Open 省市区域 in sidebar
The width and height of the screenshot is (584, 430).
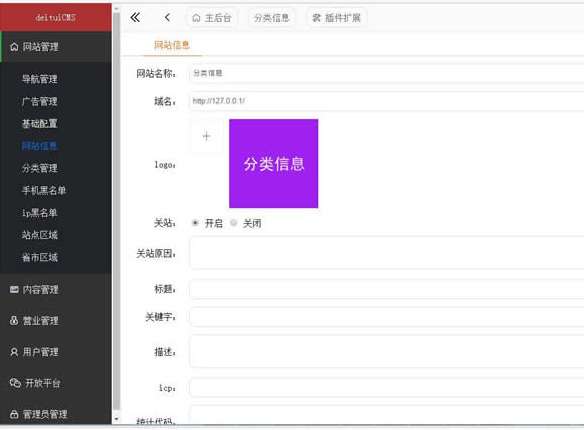pos(39,257)
